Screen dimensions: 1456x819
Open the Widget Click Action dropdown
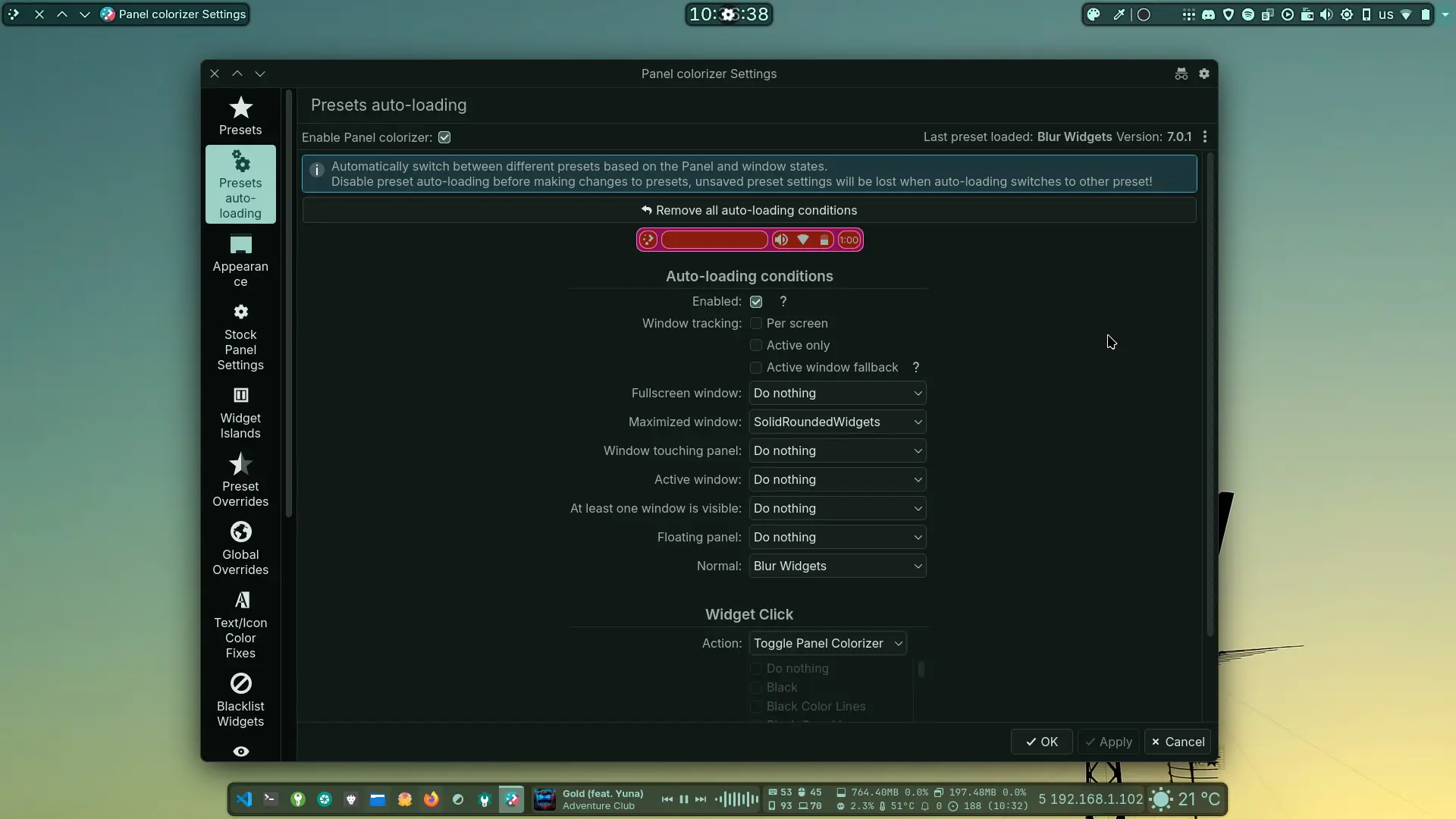[827, 643]
